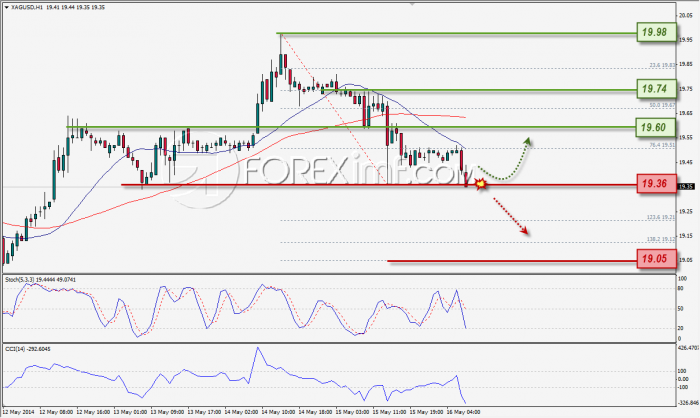
Task: Click the 19.60 resistance label
Action: coord(657,127)
